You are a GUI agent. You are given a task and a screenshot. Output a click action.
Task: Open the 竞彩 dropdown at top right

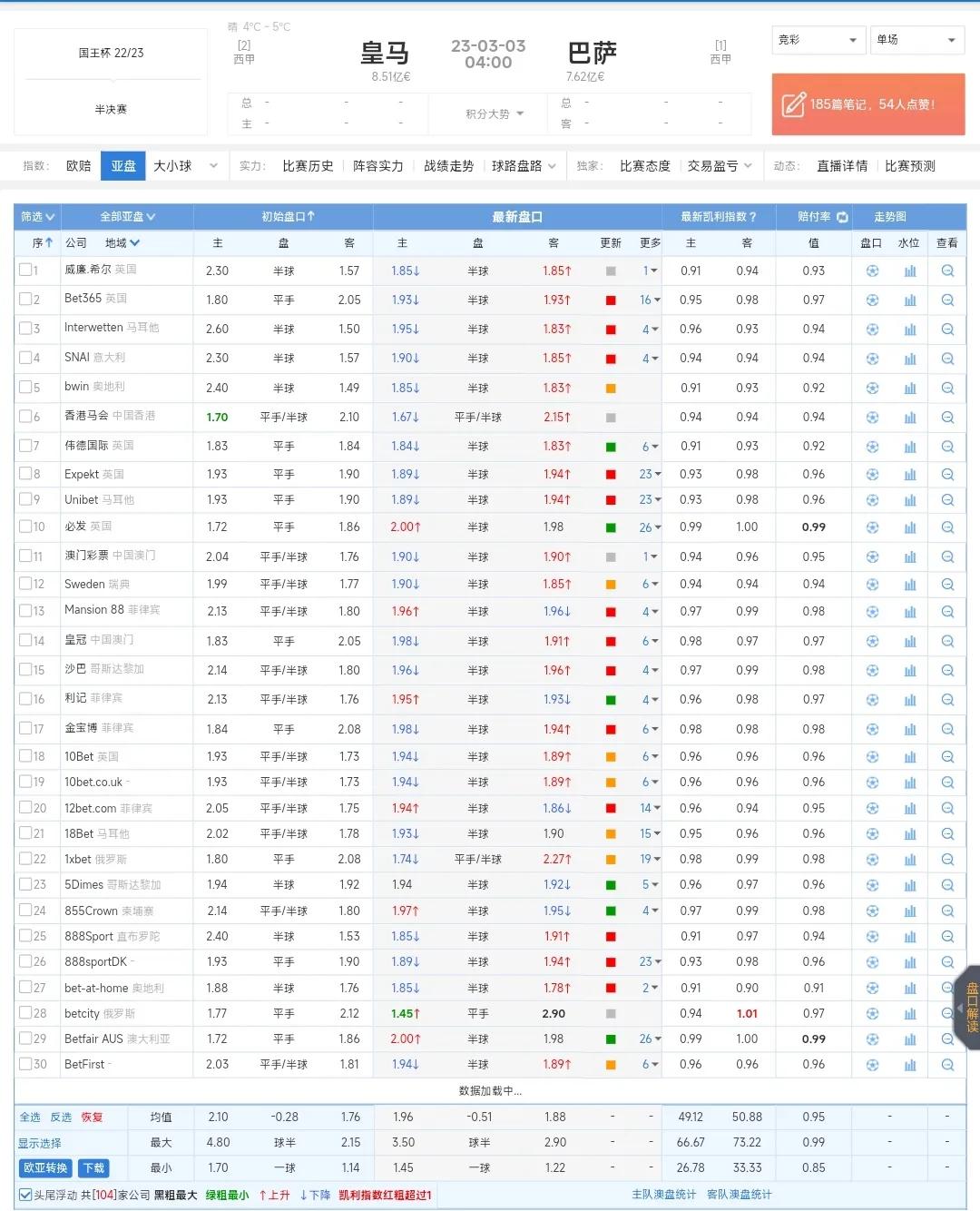[817, 40]
